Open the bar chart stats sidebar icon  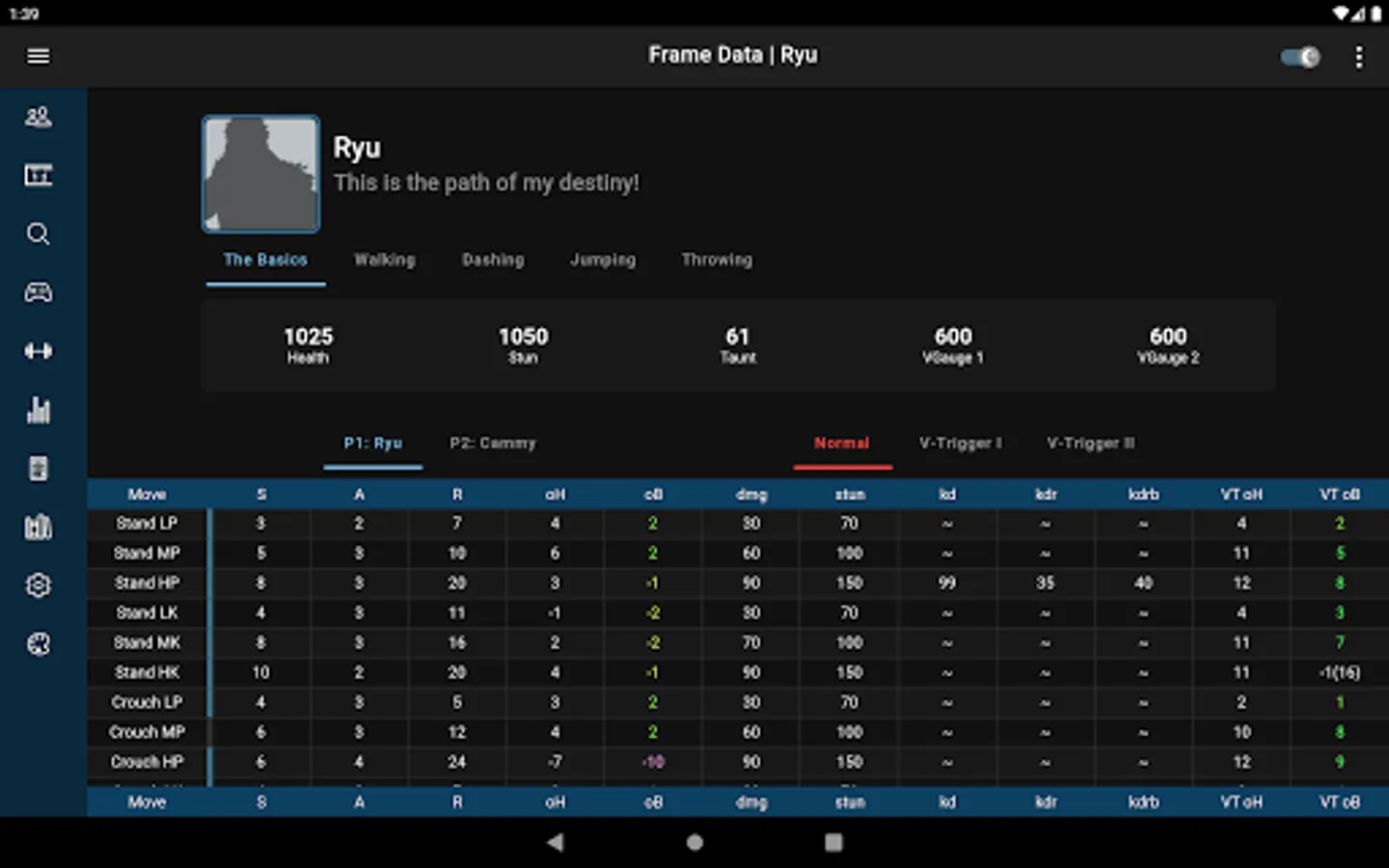[39, 410]
